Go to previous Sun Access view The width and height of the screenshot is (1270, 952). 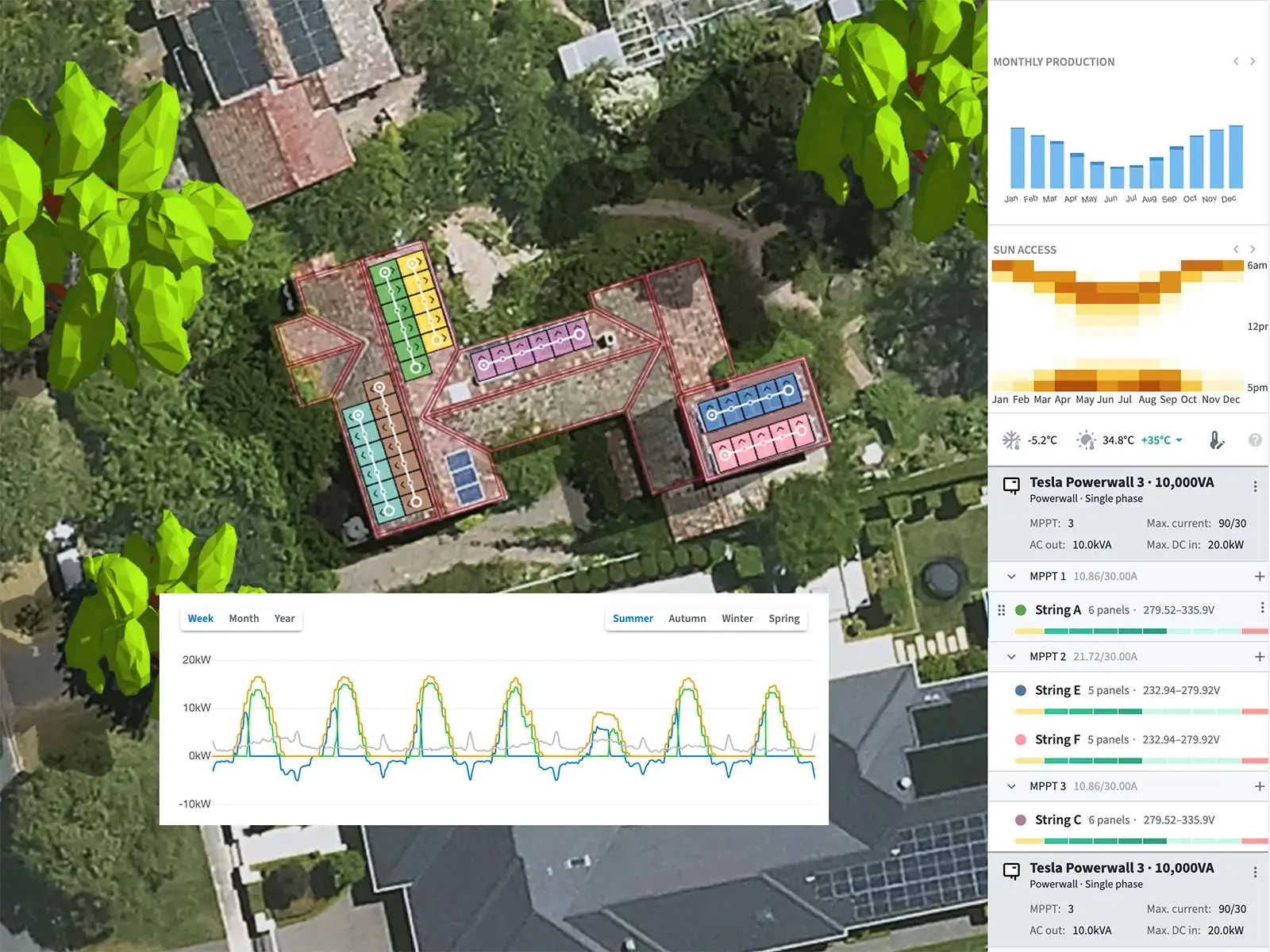pos(1236,249)
